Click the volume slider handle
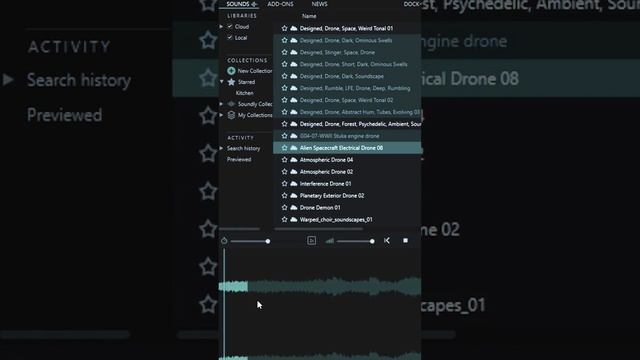 pyautogui.click(x=372, y=241)
